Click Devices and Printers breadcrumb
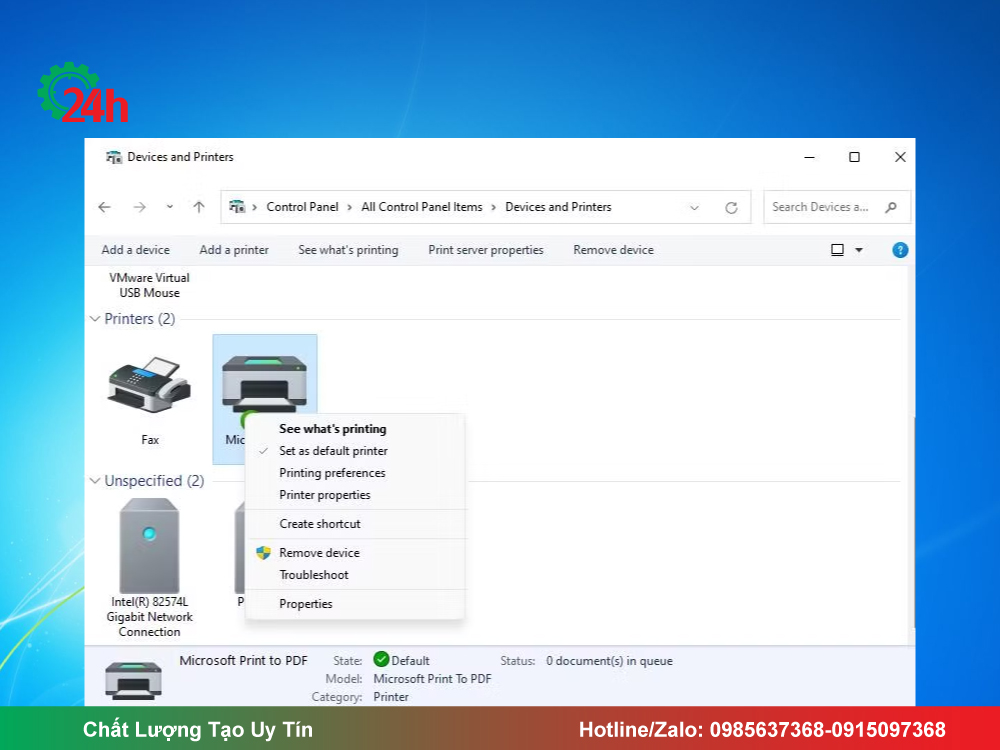Viewport: 1000px width, 750px height. (x=558, y=207)
